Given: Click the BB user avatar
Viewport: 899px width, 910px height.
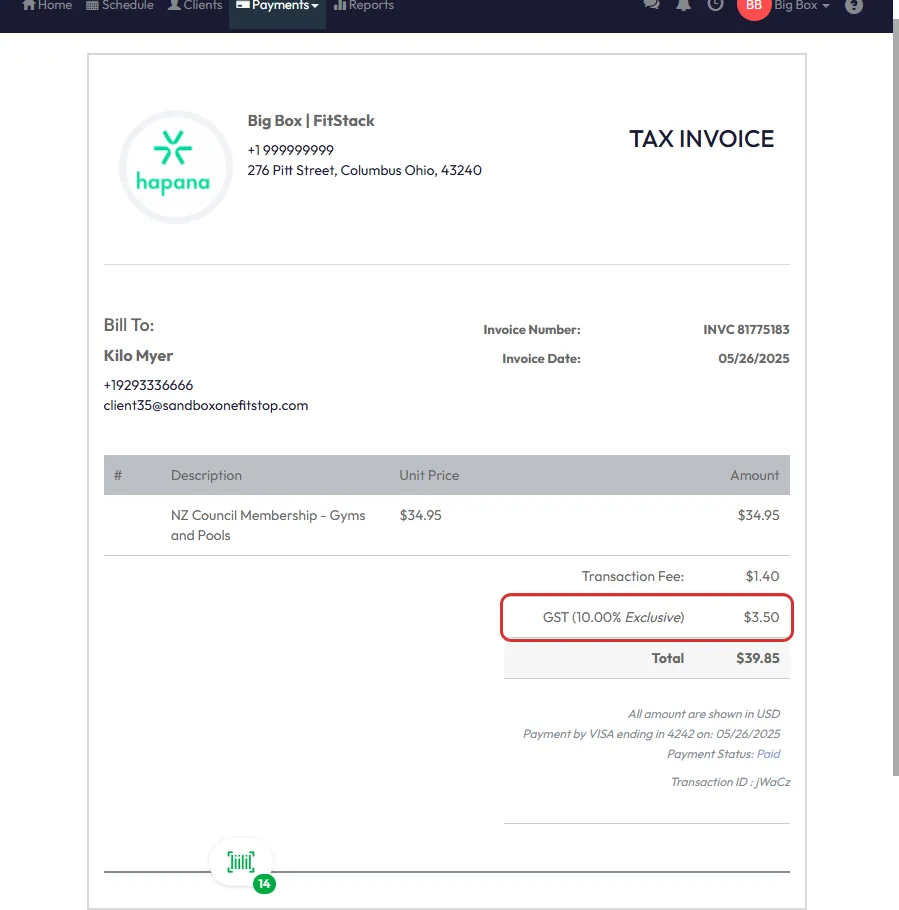Looking at the screenshot, I should (x=754, y=6).
